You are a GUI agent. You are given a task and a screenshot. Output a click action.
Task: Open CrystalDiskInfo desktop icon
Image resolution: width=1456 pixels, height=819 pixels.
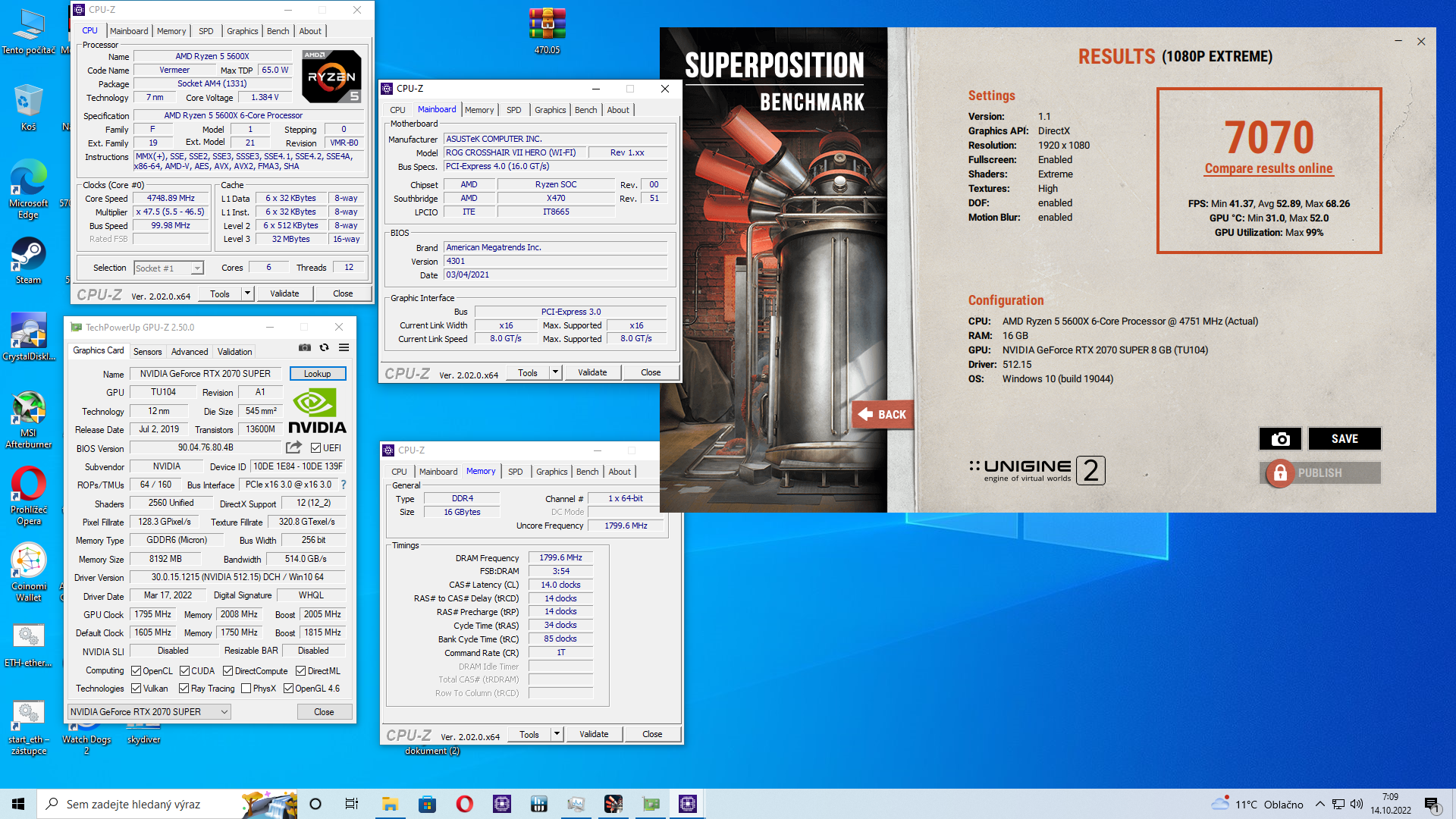28,337
